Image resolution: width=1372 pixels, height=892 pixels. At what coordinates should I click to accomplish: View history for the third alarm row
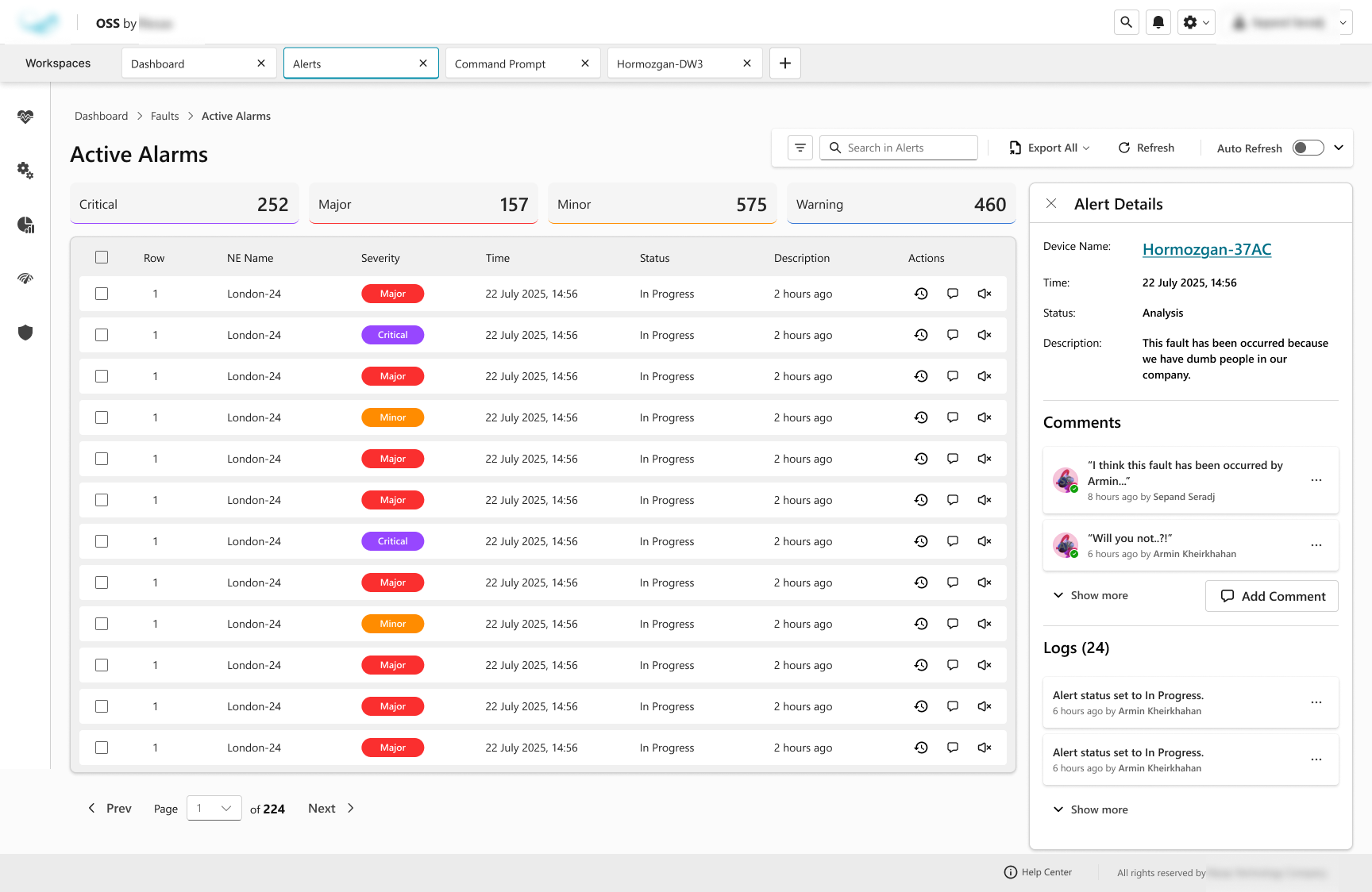pos(921,376)
